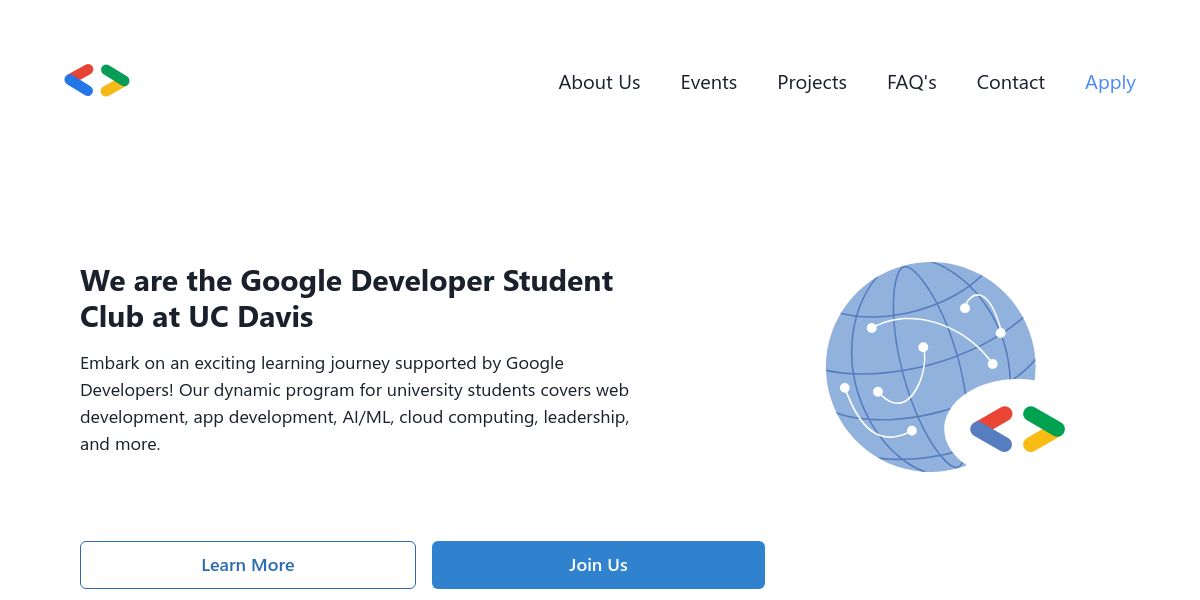Click the paragraph starting 'Embark on an exciting'
Screen dimensions: 1200x600
click(355, 403)
